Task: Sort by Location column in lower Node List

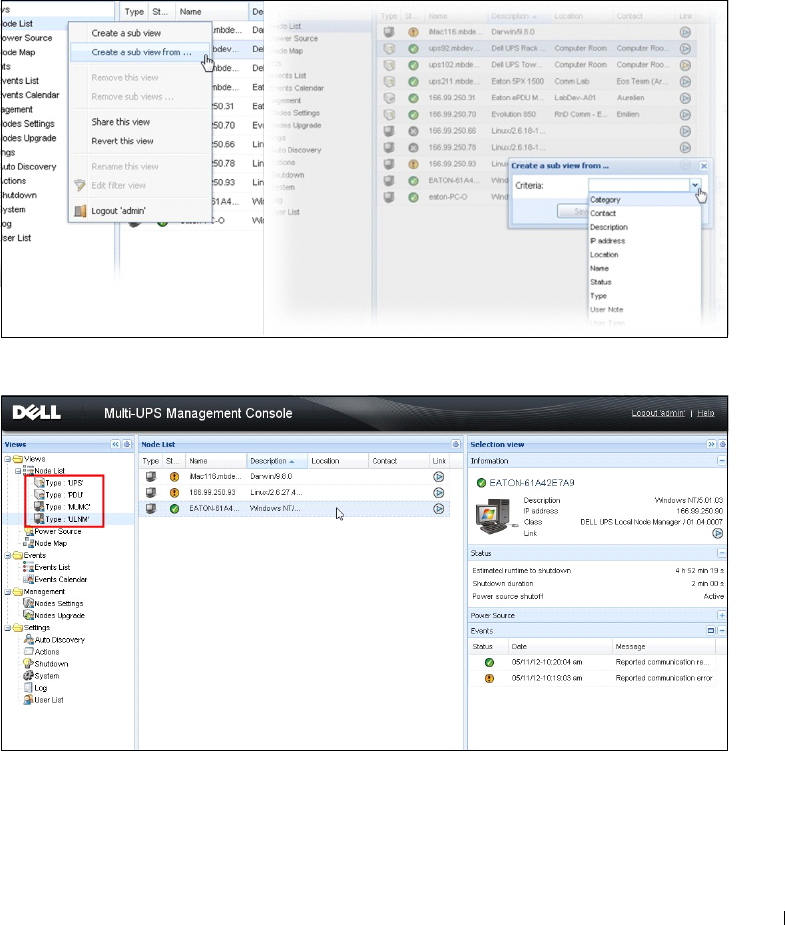Action: (x=338, y=461)
